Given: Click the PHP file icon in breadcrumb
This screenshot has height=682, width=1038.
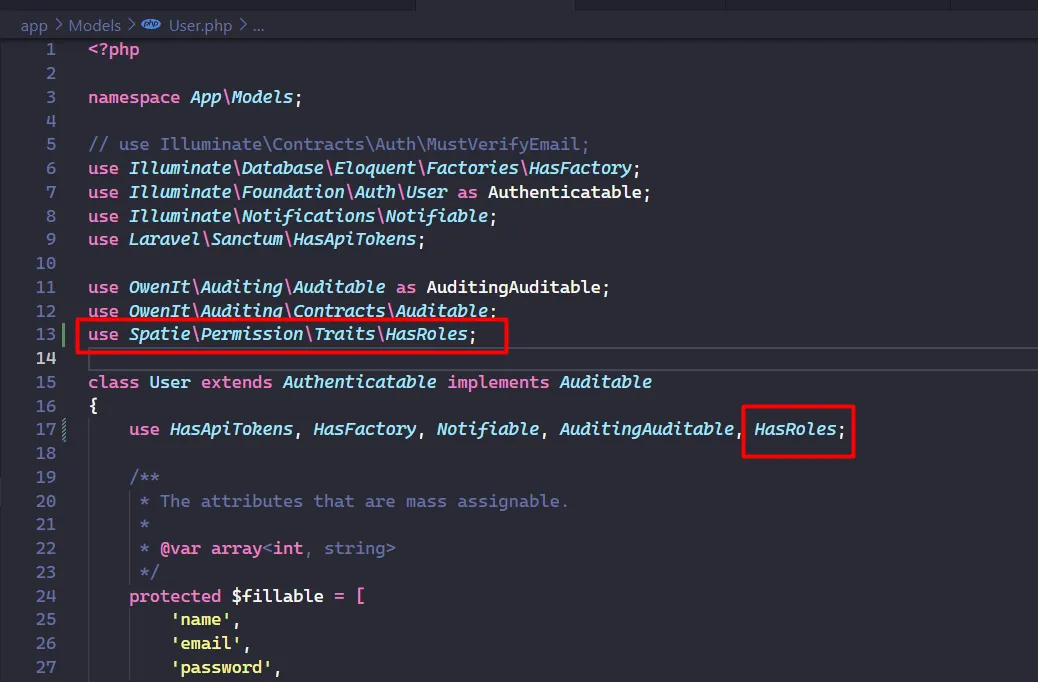Looking at the screenshot, I should 151,26.
